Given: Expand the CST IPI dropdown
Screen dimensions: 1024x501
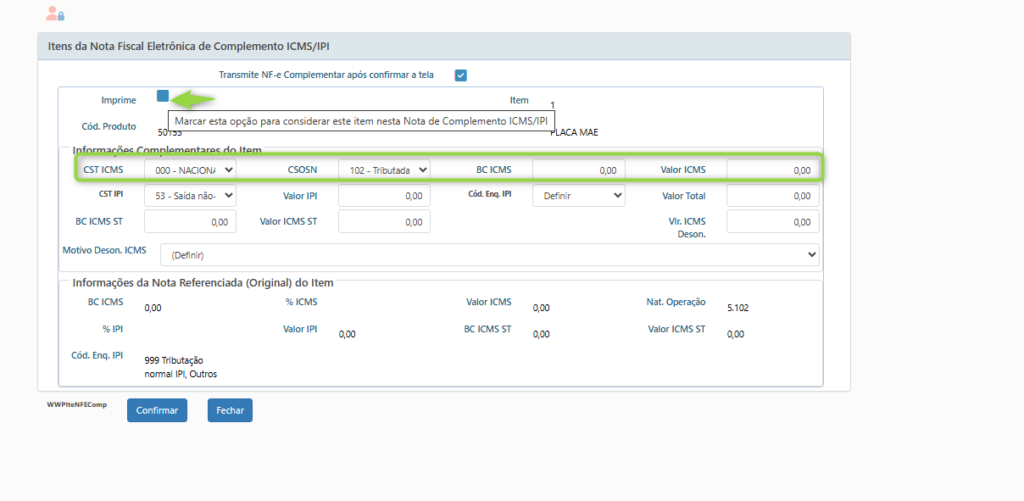Looking at the screenshot, I should (190, 196).
